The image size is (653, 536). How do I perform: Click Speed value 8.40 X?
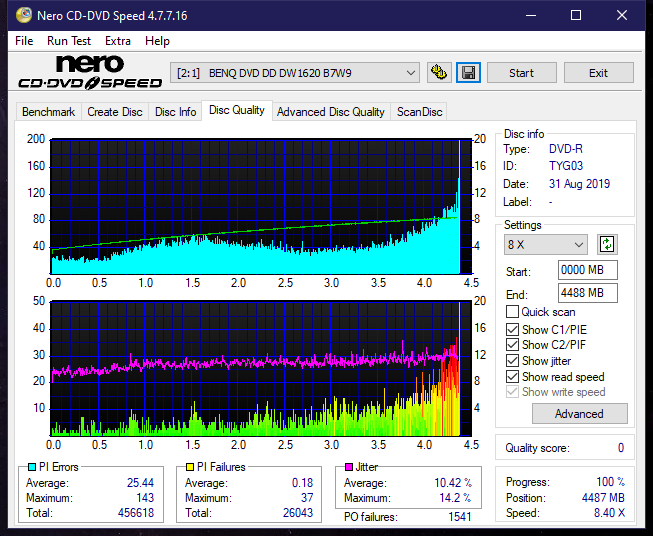point(609,513)
